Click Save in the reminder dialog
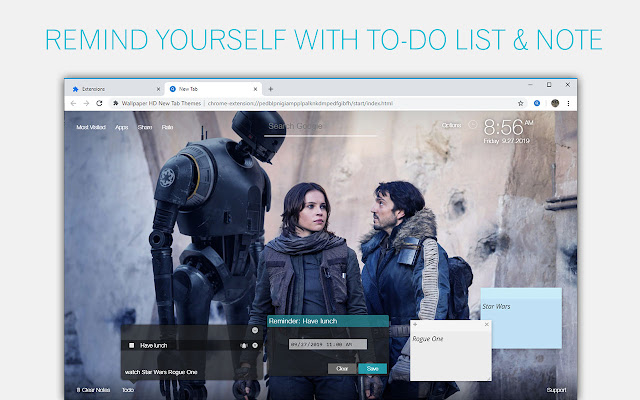The height and width of the screenshot is (400, 640). (x=372, y=369)
